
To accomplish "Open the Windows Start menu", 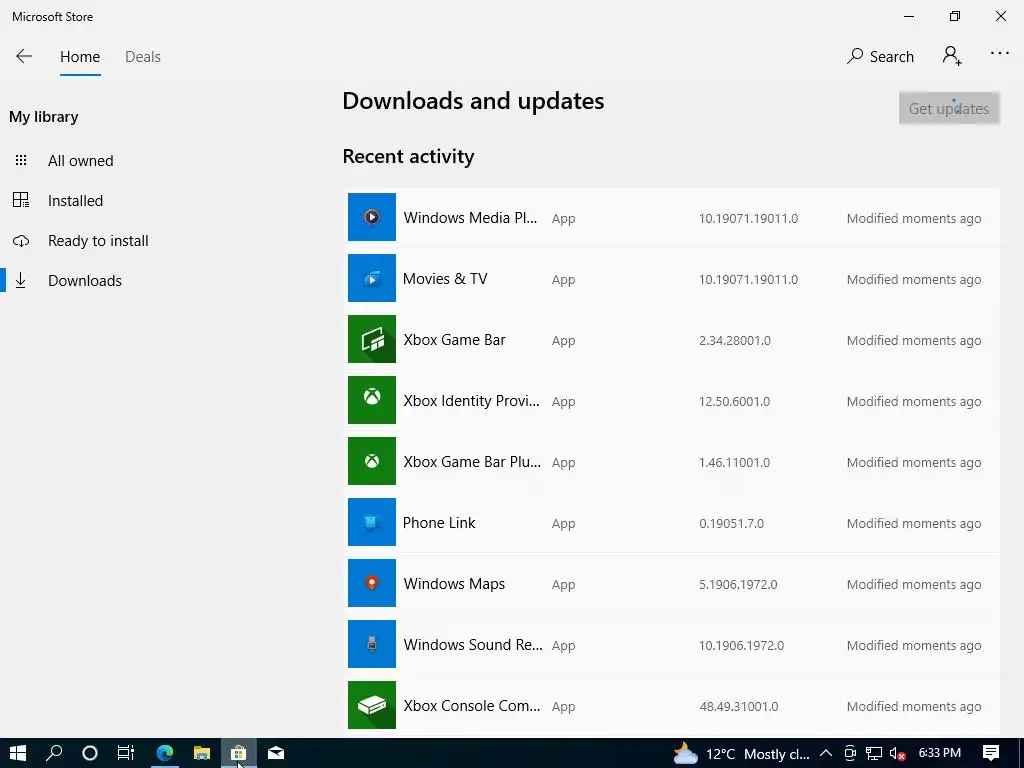I will coord(18,753).
